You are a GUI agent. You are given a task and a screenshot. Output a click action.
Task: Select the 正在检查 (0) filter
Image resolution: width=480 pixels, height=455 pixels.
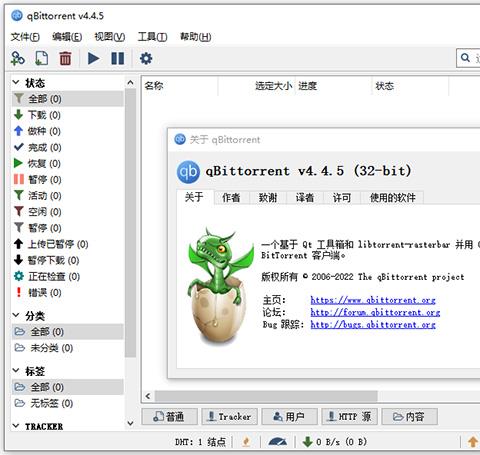click(x=68, y=276)
